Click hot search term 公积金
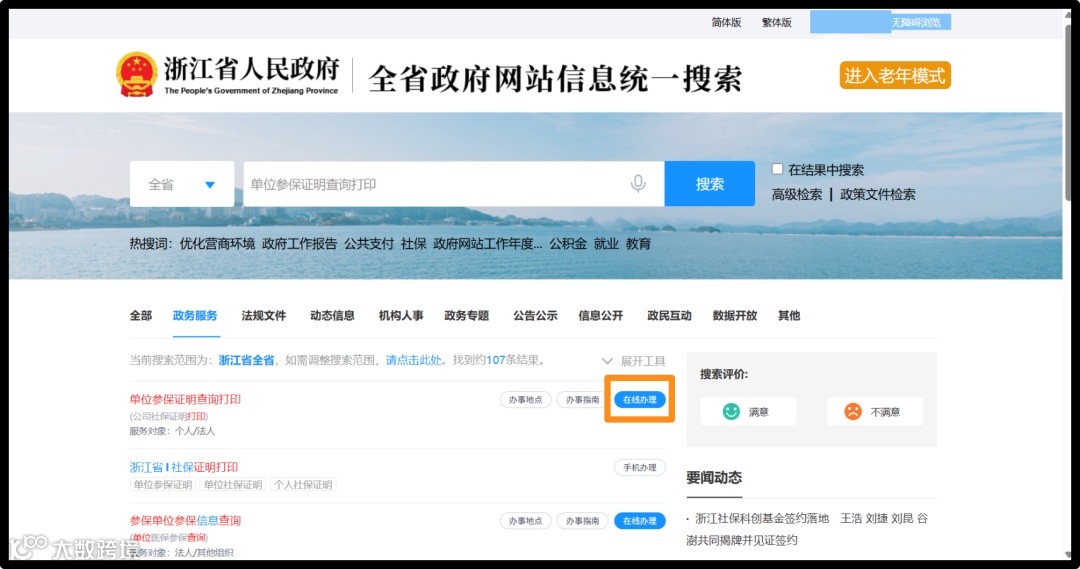1080x569 pixels. (568, 244)
